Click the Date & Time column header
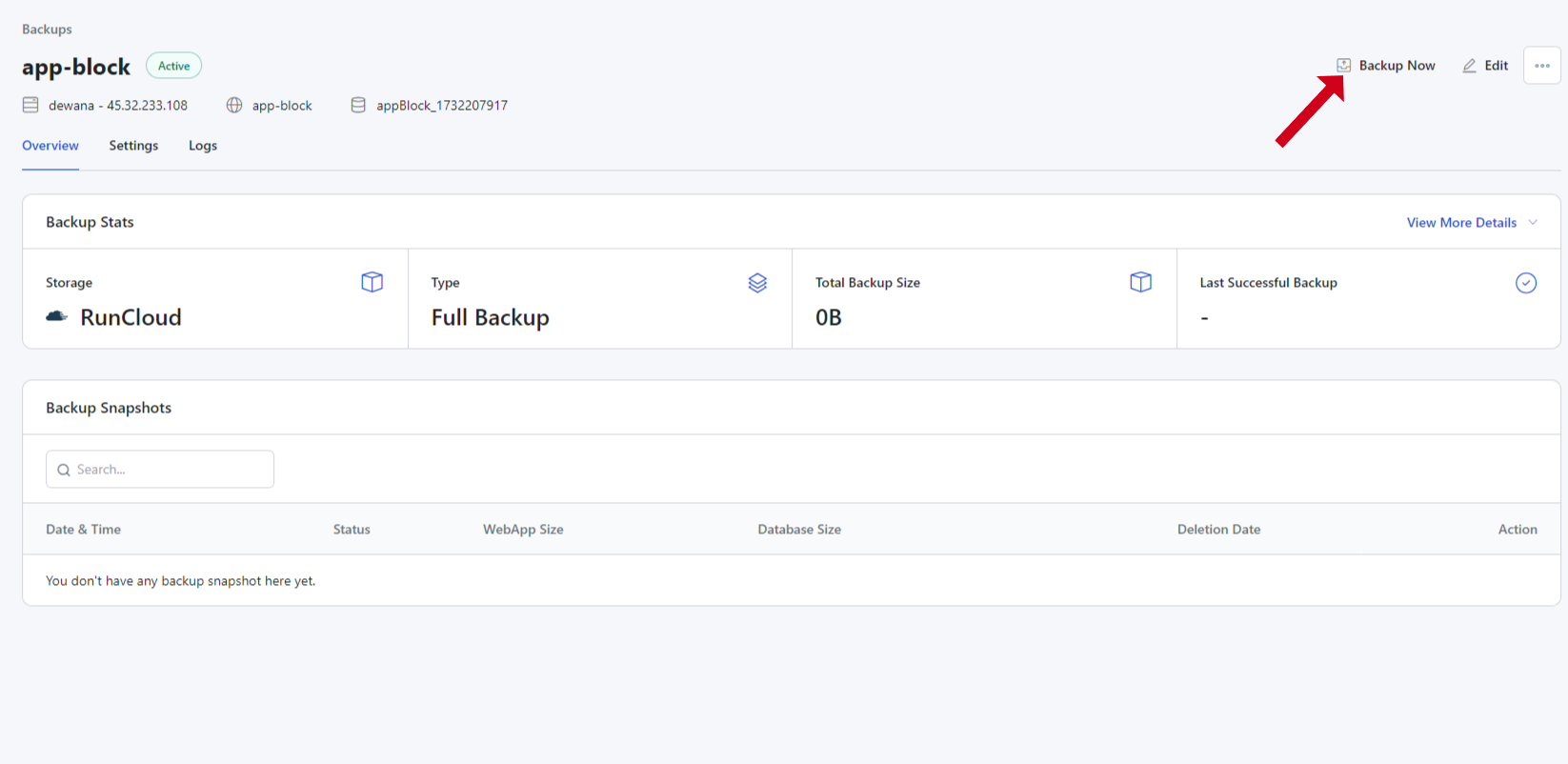Screen dimensions: 1568x764 click(x=84, y=530)
